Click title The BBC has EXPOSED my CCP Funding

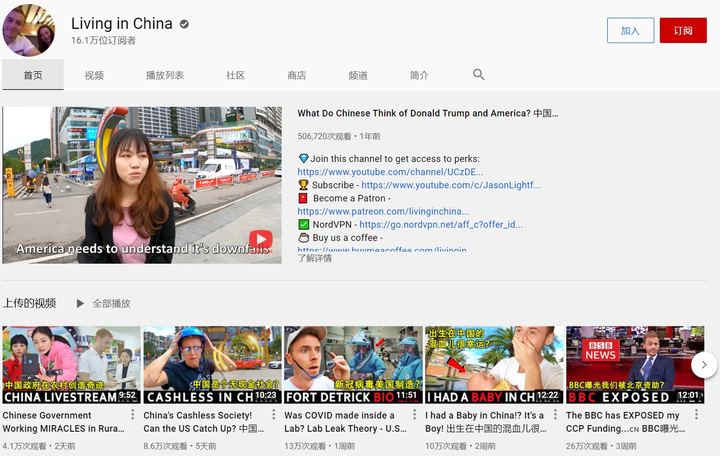click(x=625, y=422)
